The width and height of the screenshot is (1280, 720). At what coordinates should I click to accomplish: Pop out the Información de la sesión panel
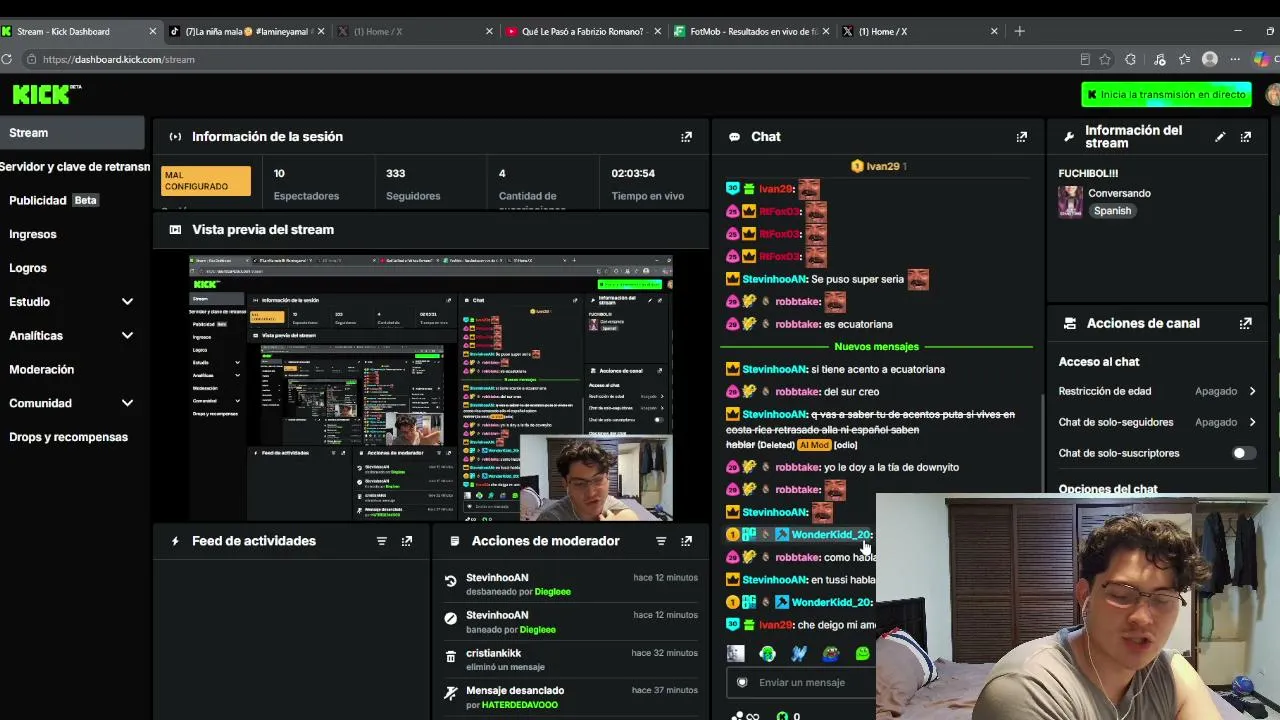(x=686, y=137)
